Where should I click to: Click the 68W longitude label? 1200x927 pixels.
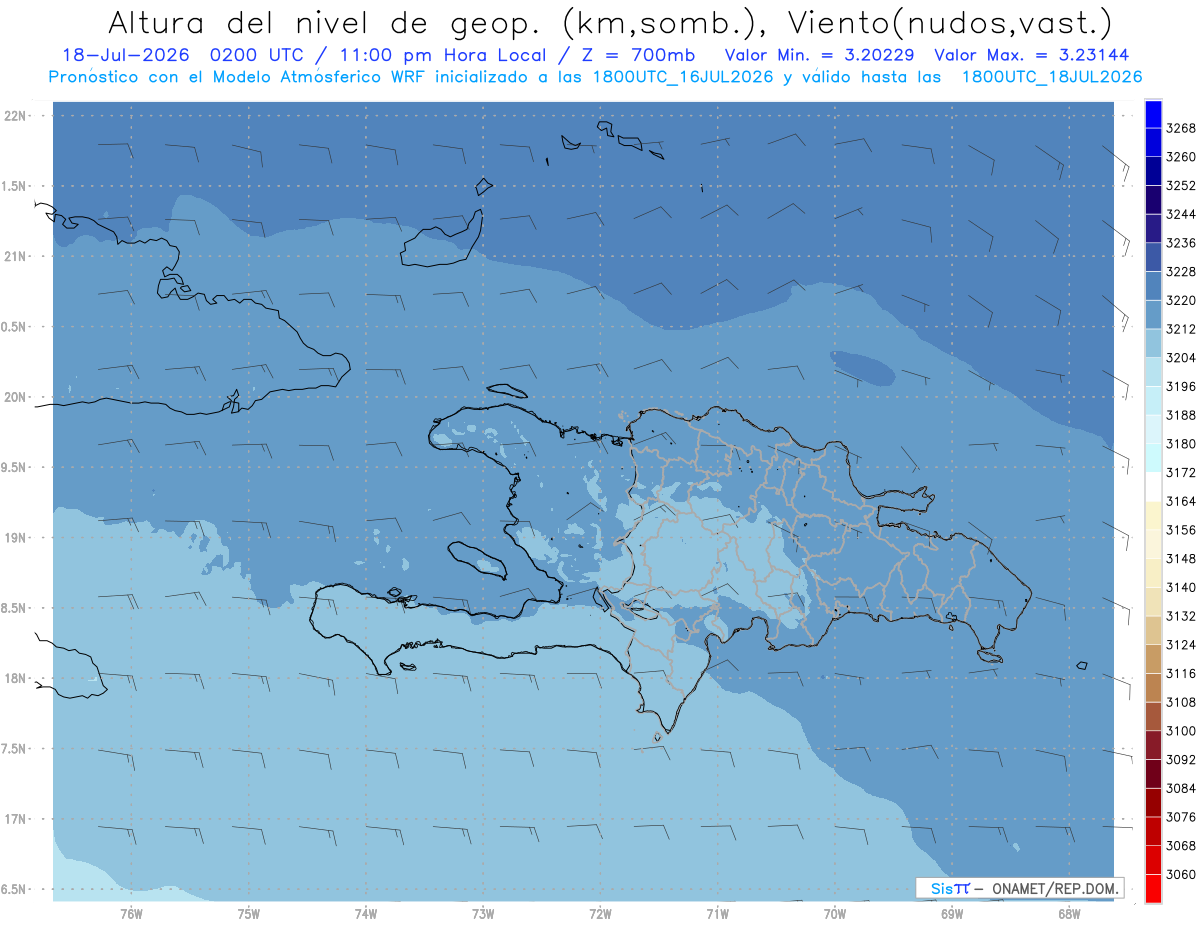[1069, 914]
